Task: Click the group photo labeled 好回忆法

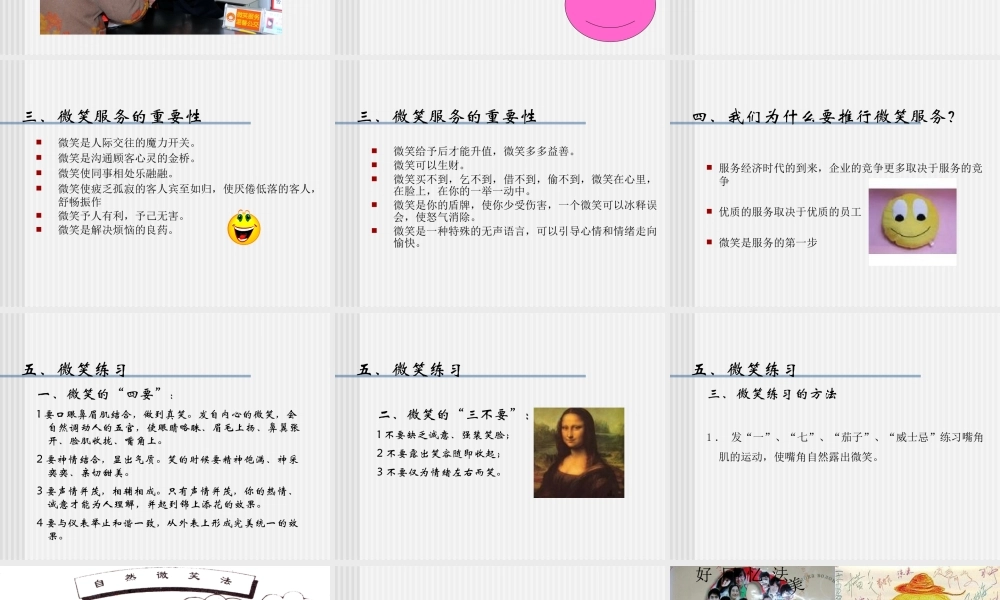Action: click(x=752, y=583)
